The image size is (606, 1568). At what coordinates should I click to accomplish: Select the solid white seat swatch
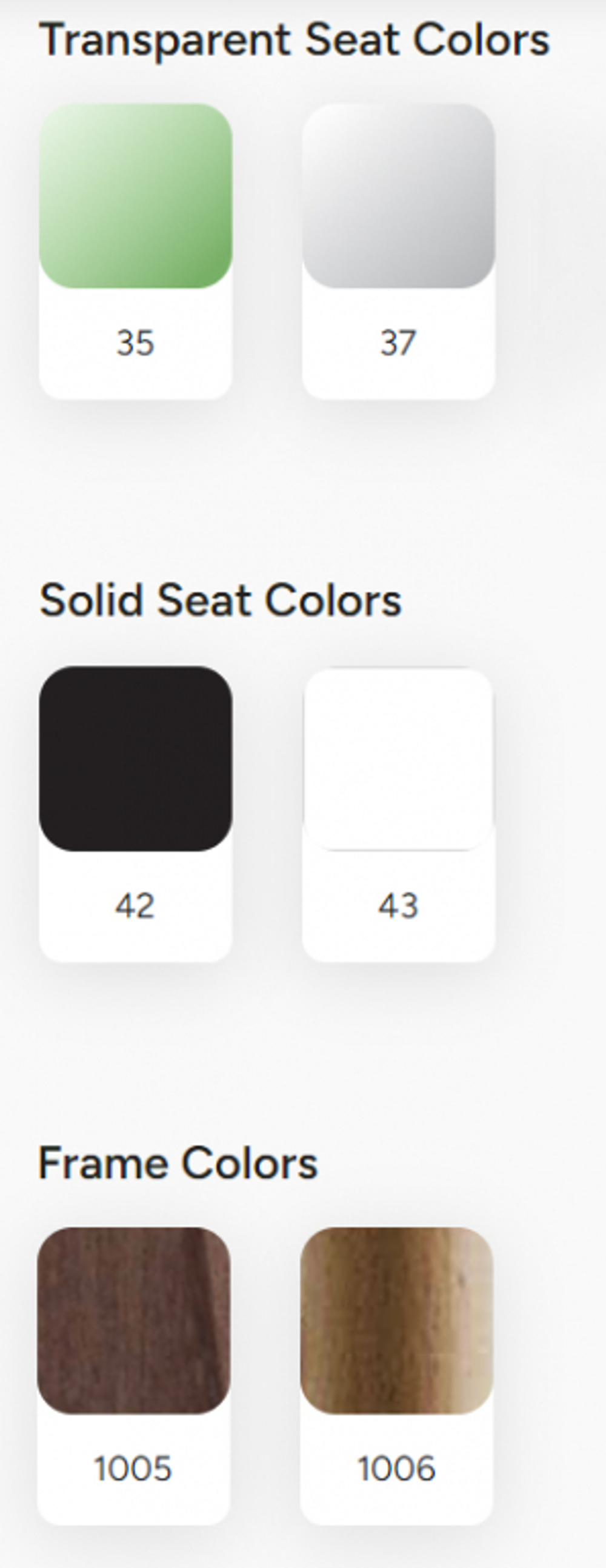(399, 758)
